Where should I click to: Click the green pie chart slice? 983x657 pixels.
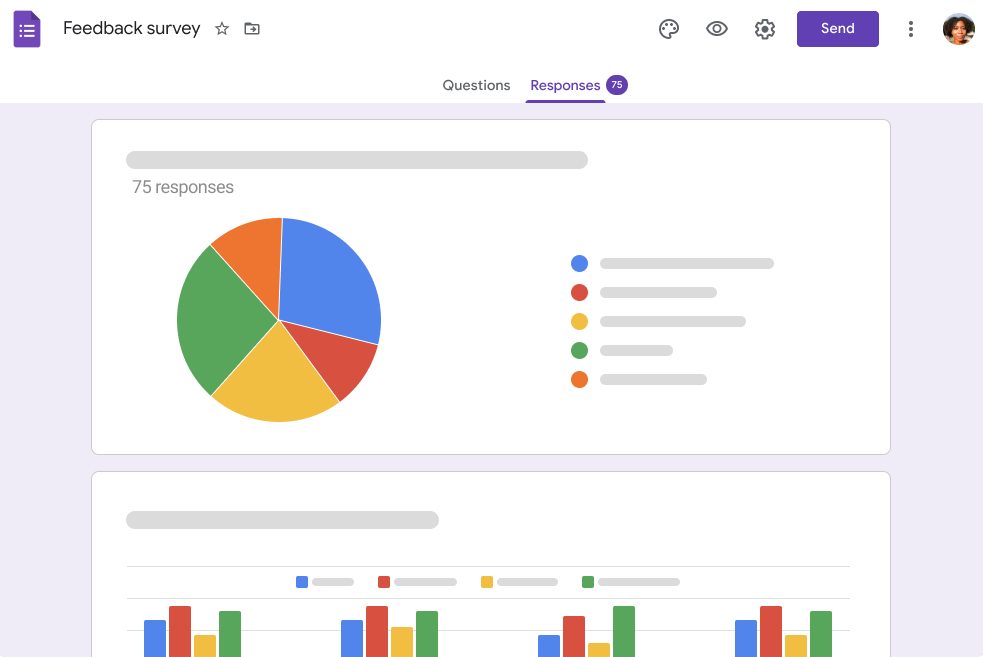[220, 320]
